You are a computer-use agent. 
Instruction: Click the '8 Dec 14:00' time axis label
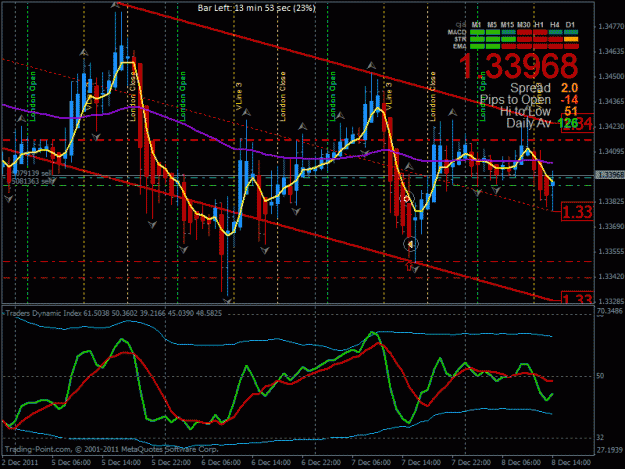571,463
